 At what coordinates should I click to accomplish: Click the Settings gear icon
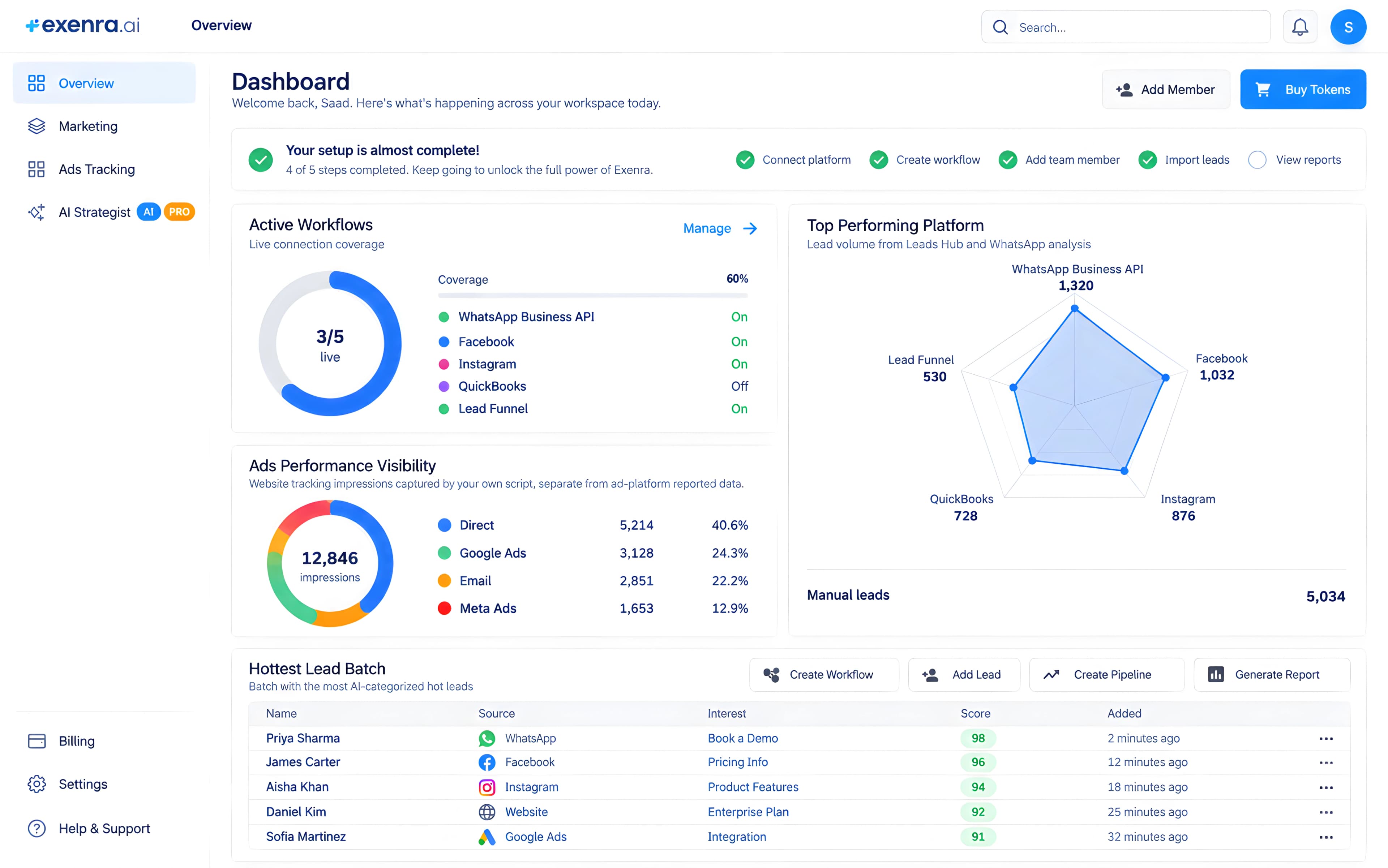(x=37, y=784)
